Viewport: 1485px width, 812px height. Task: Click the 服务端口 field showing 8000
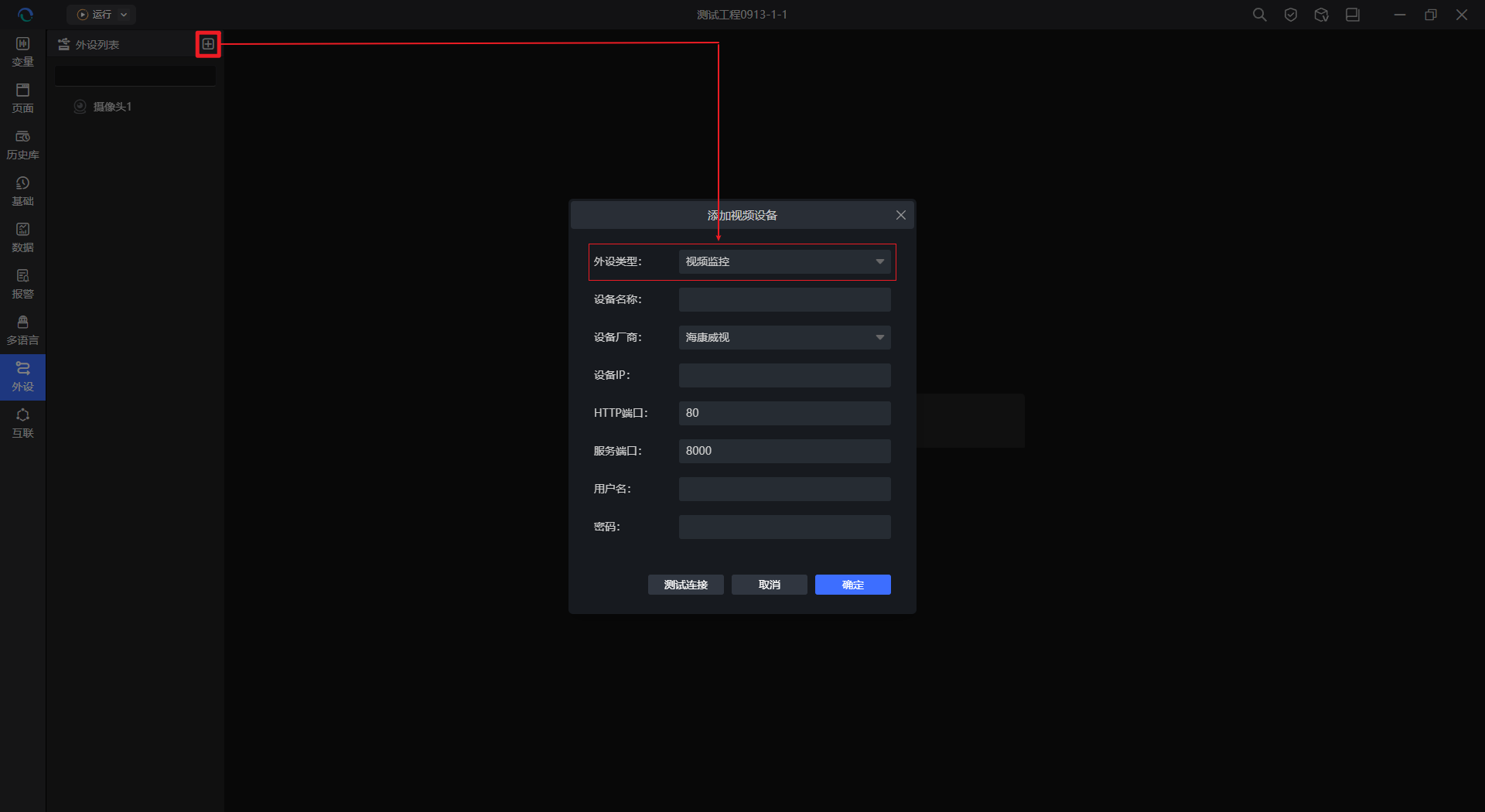[x=784, y=451]
